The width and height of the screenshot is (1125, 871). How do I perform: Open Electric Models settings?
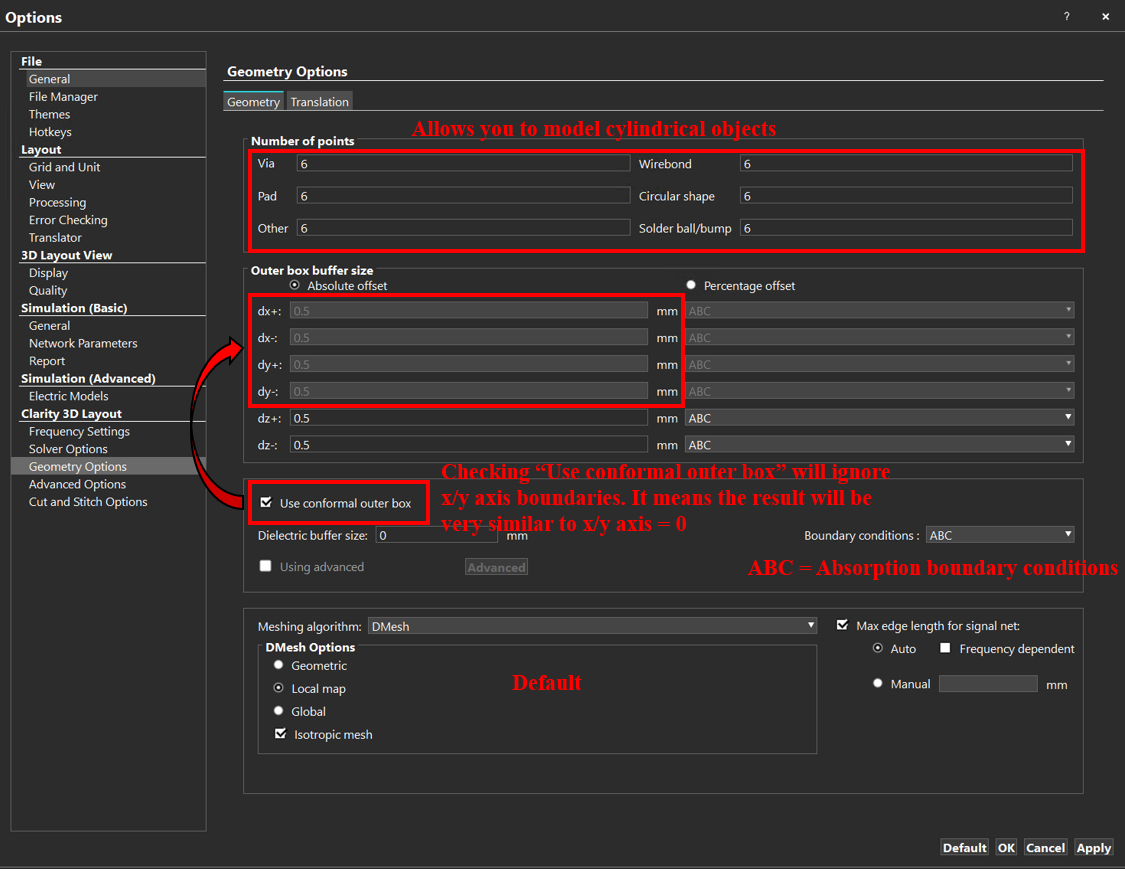click(69, 396)
